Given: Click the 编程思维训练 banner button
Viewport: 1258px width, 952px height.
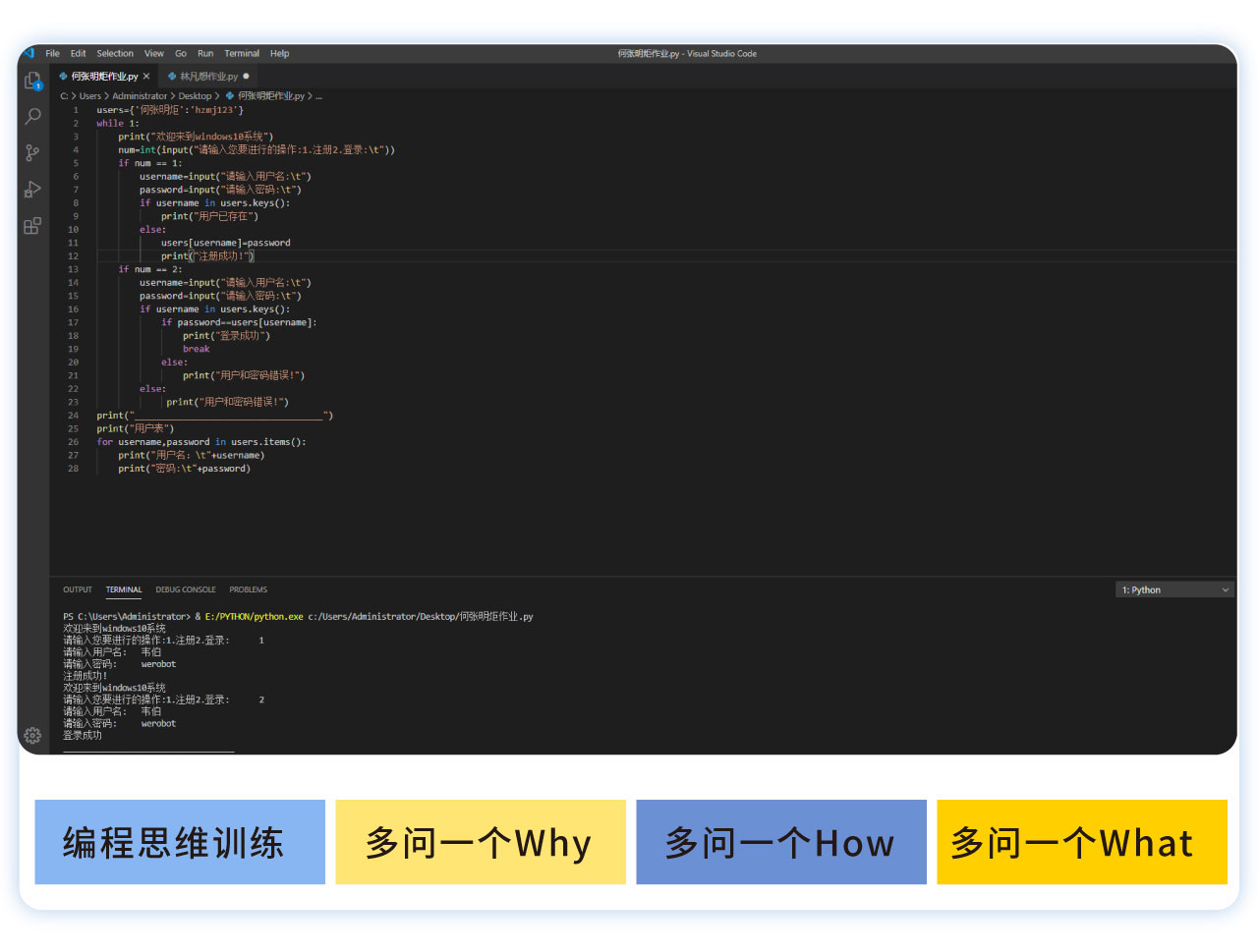Looking at the screenshot, I should [180, 842].
